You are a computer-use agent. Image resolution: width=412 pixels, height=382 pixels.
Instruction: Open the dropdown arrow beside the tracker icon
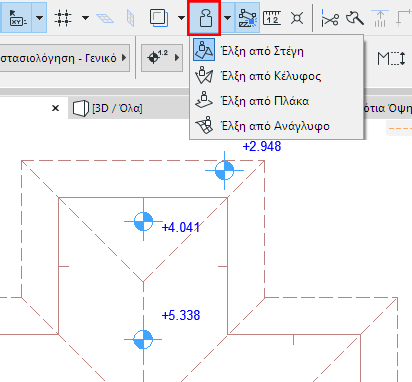click(39, 17)
